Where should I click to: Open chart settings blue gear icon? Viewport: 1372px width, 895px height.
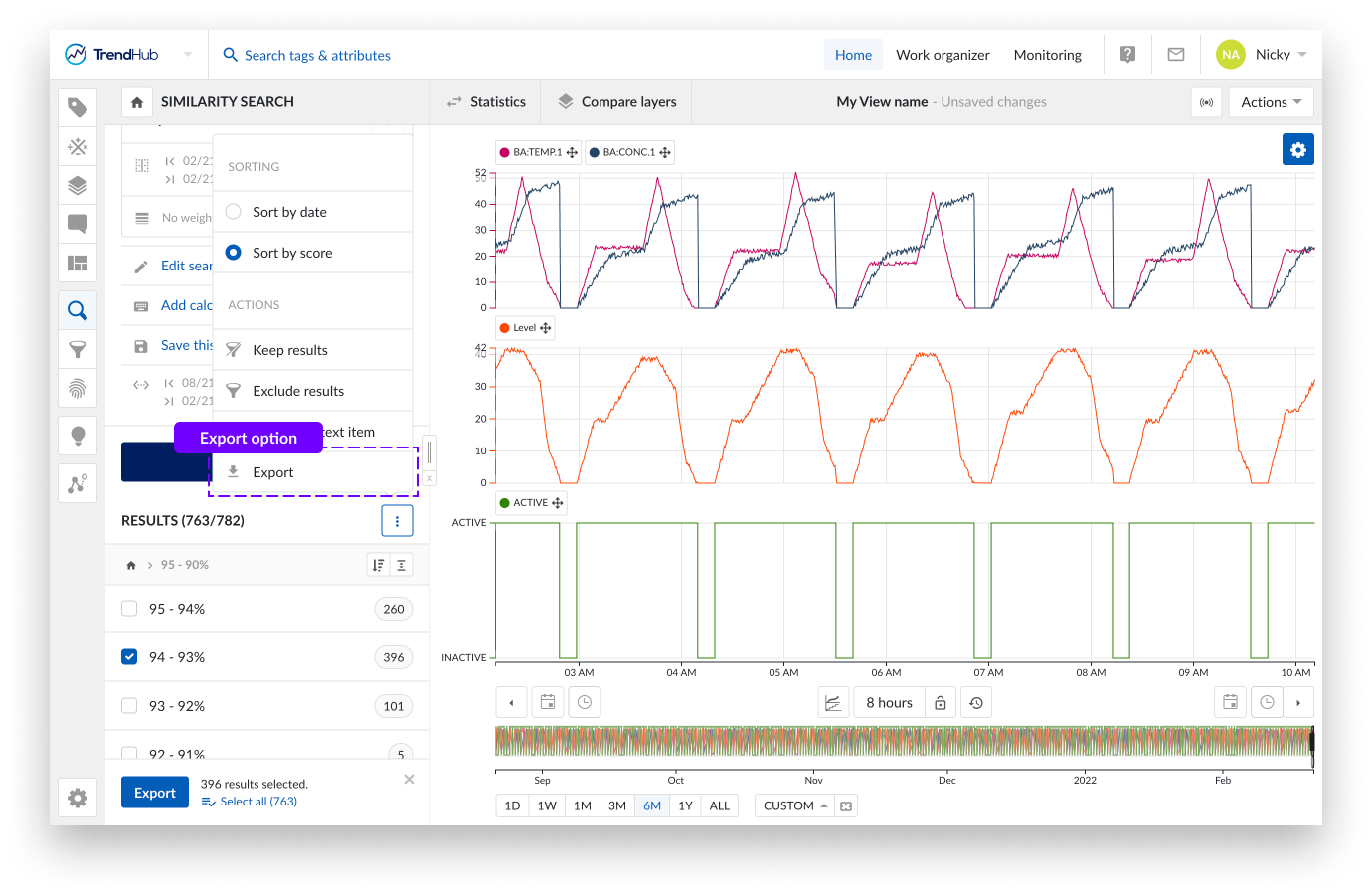point(1297,149)
